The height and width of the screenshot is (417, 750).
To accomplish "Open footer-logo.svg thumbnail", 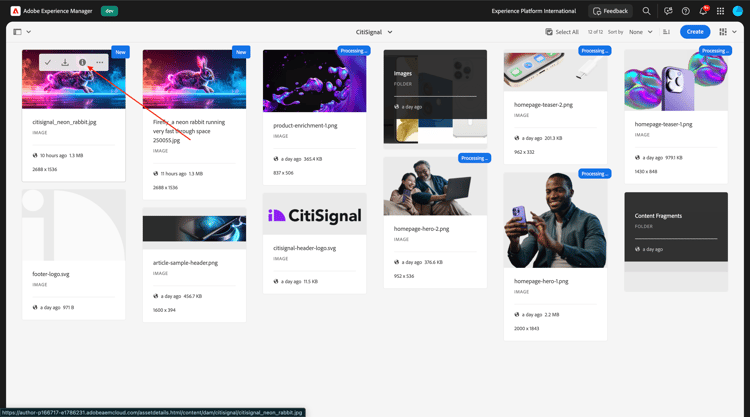I will coord(74,225).
